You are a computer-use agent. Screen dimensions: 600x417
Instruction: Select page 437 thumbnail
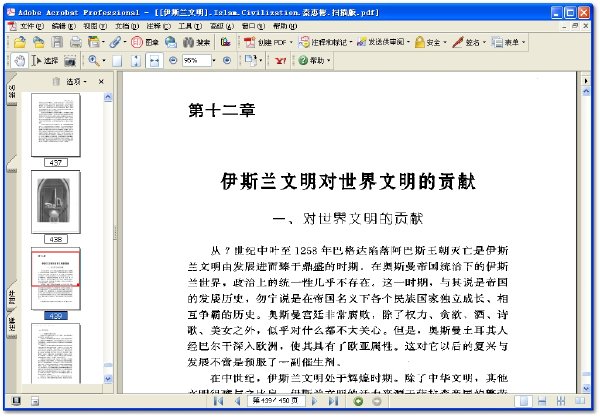pos(56,125)
